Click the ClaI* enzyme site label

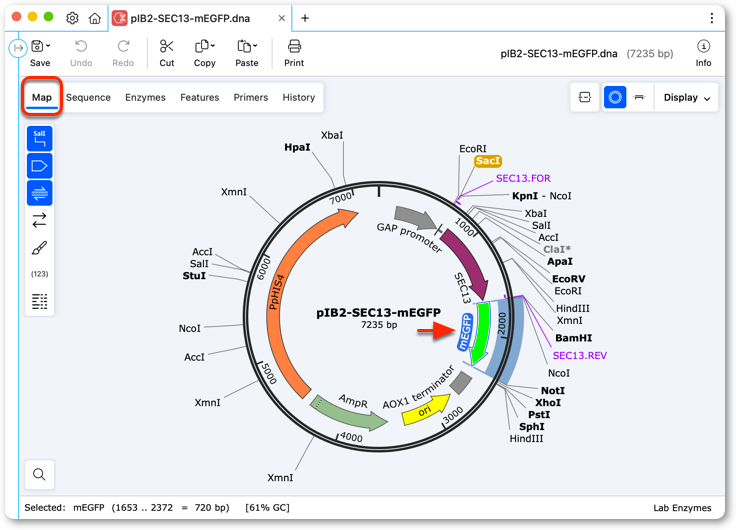click(557, 249)
